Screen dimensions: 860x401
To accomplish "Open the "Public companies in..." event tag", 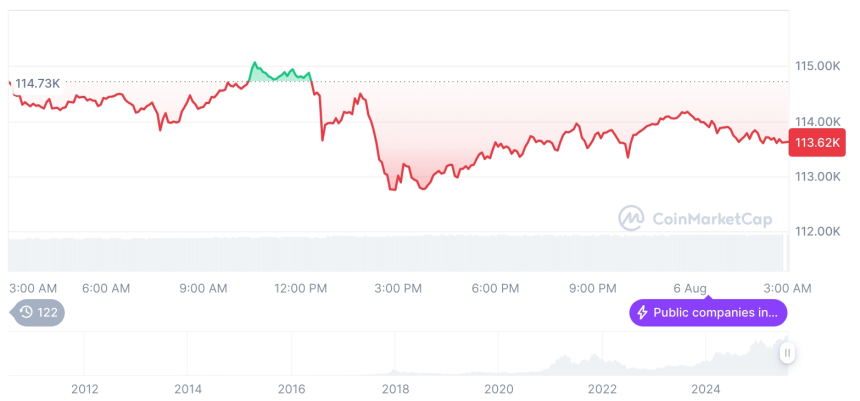I will [x=708, y=313].
